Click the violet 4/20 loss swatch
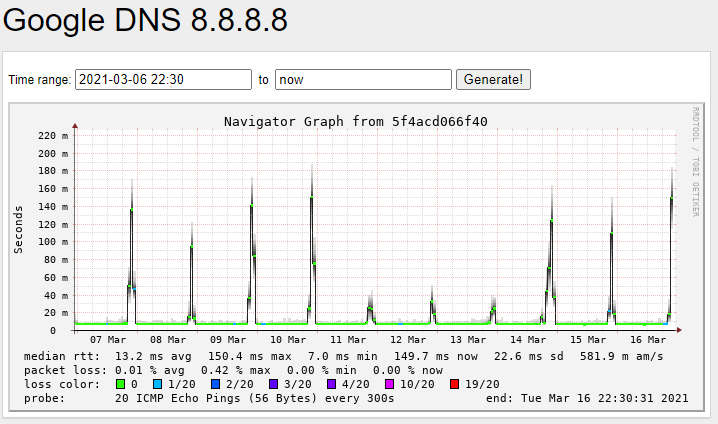 click(x=332, y=384)
